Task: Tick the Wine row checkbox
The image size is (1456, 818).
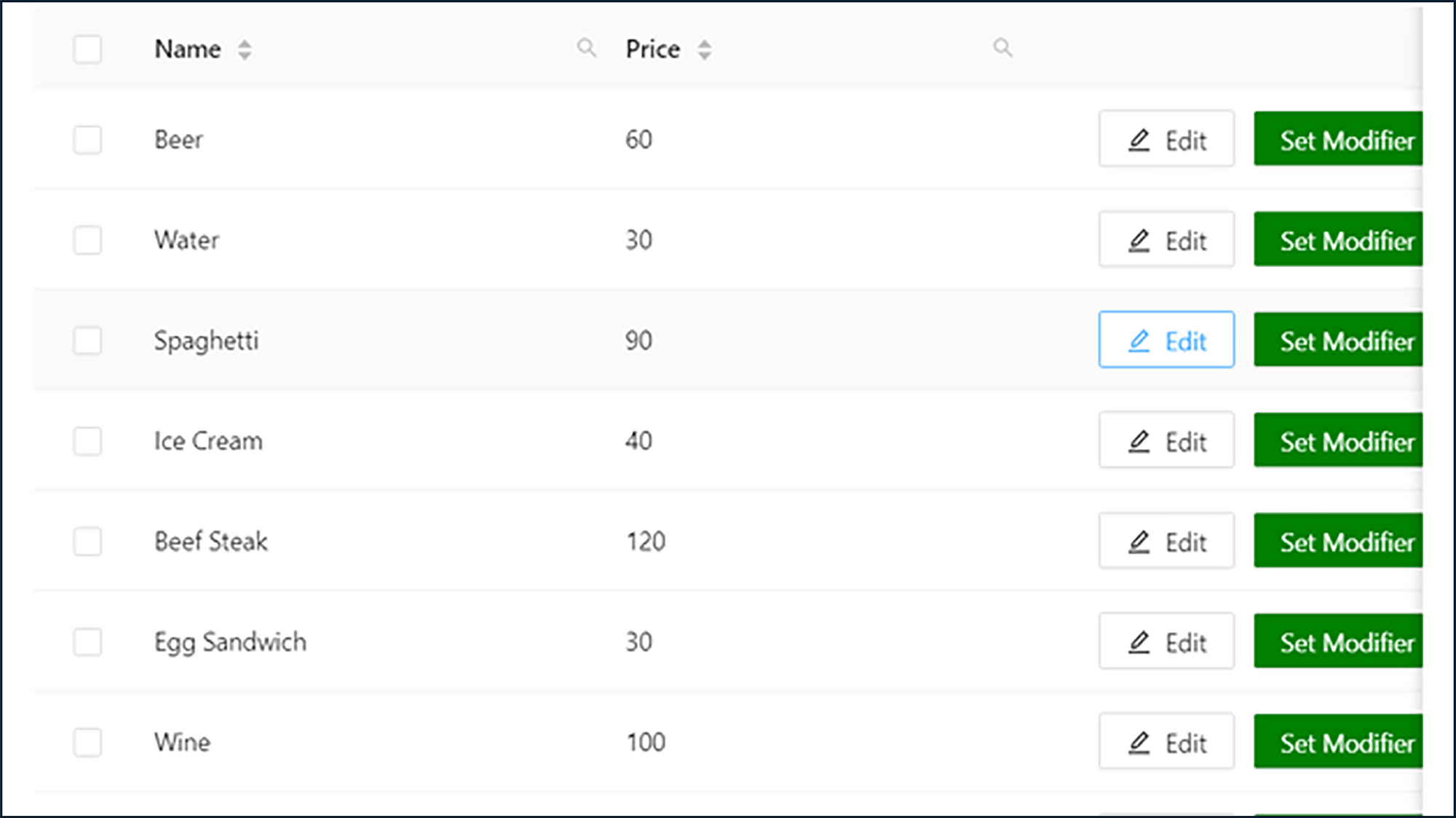Action: click(x=87, y=742)
